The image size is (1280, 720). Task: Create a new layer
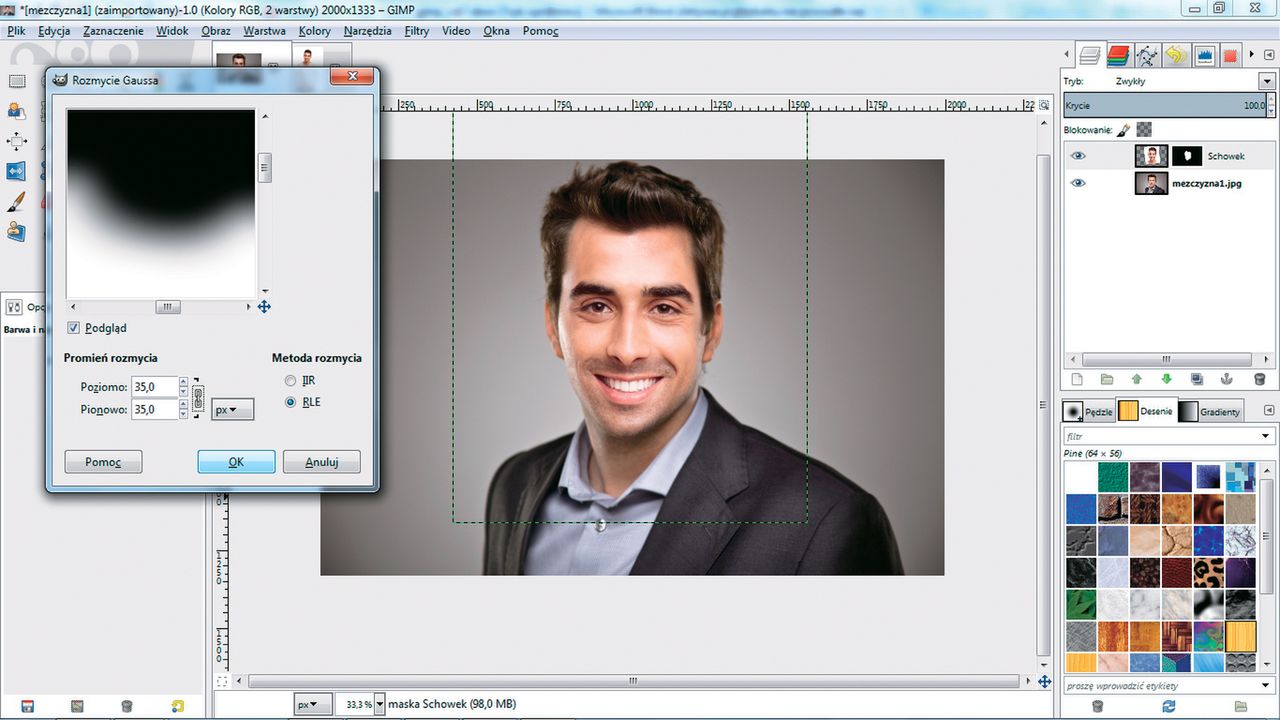(x=1077, y=380)
